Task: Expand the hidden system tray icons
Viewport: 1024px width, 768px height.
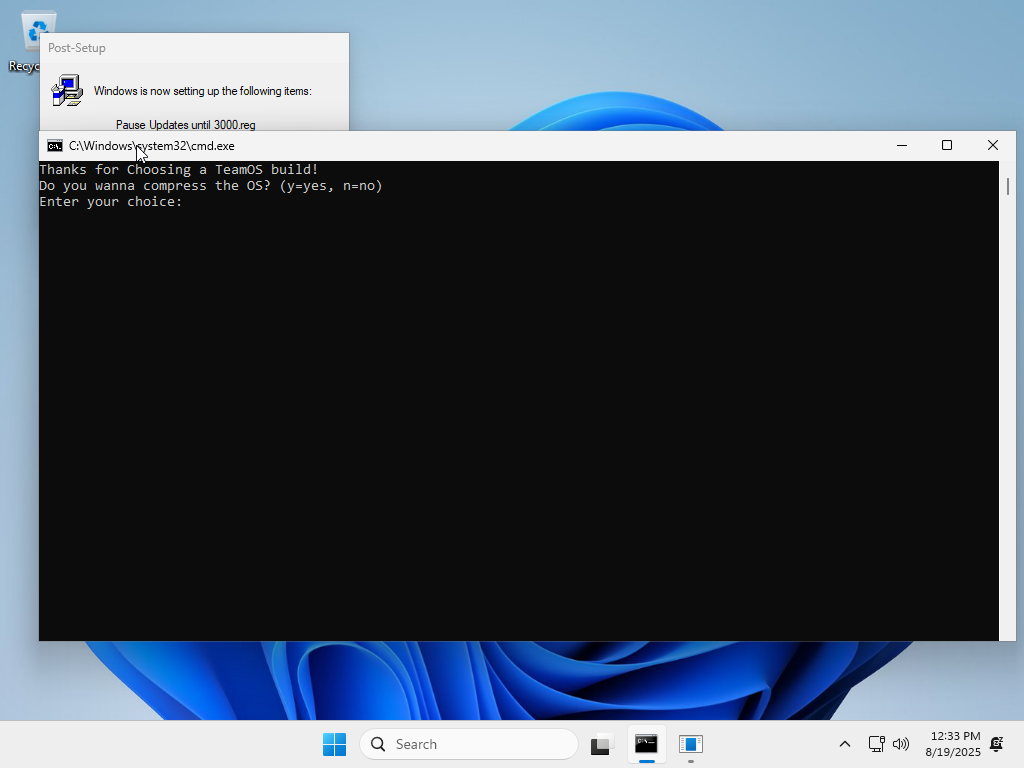Action: click(x=845, y=744)
